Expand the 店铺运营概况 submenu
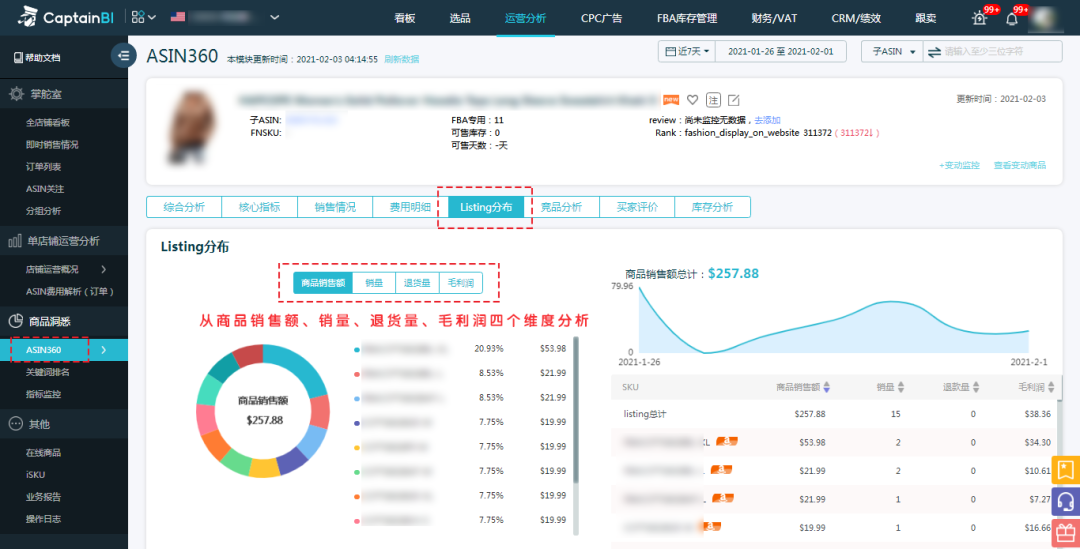The height and width of the screenshot is (549, 1080). point(103,269)
